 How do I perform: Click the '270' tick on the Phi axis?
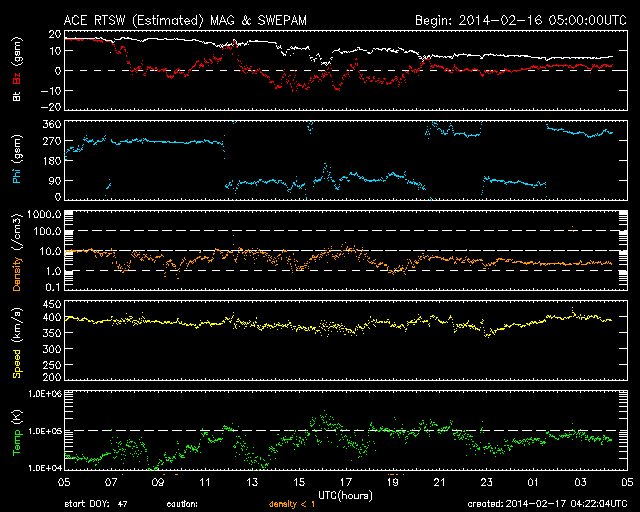52,141
